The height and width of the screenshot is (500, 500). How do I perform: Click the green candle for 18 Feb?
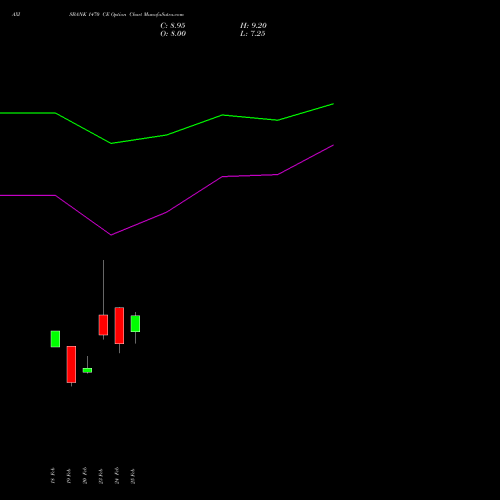tap(55, 339)
